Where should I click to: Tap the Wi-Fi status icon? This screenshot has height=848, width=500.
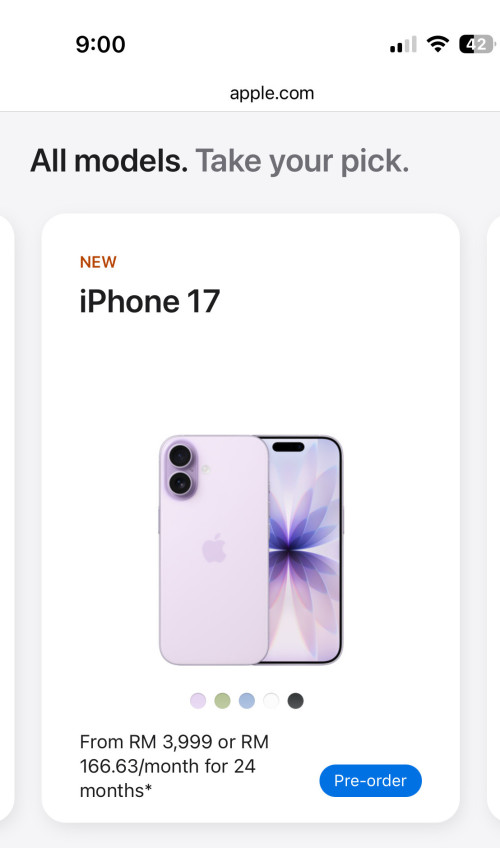point(437,44)
